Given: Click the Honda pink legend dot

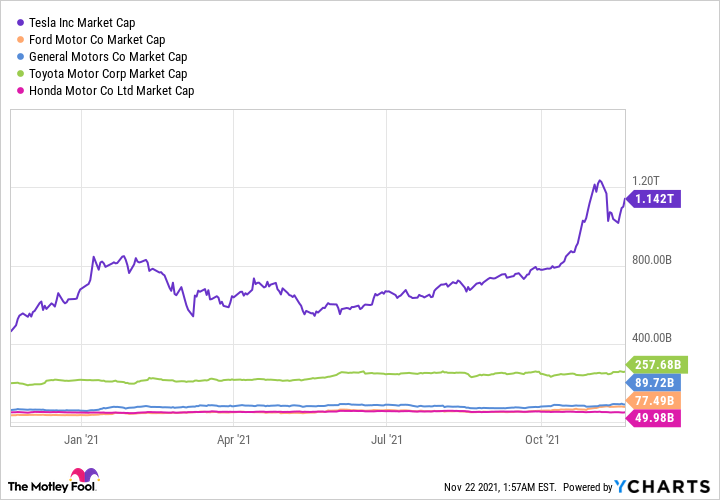Looking at the screenshot, I should [20, 91].
